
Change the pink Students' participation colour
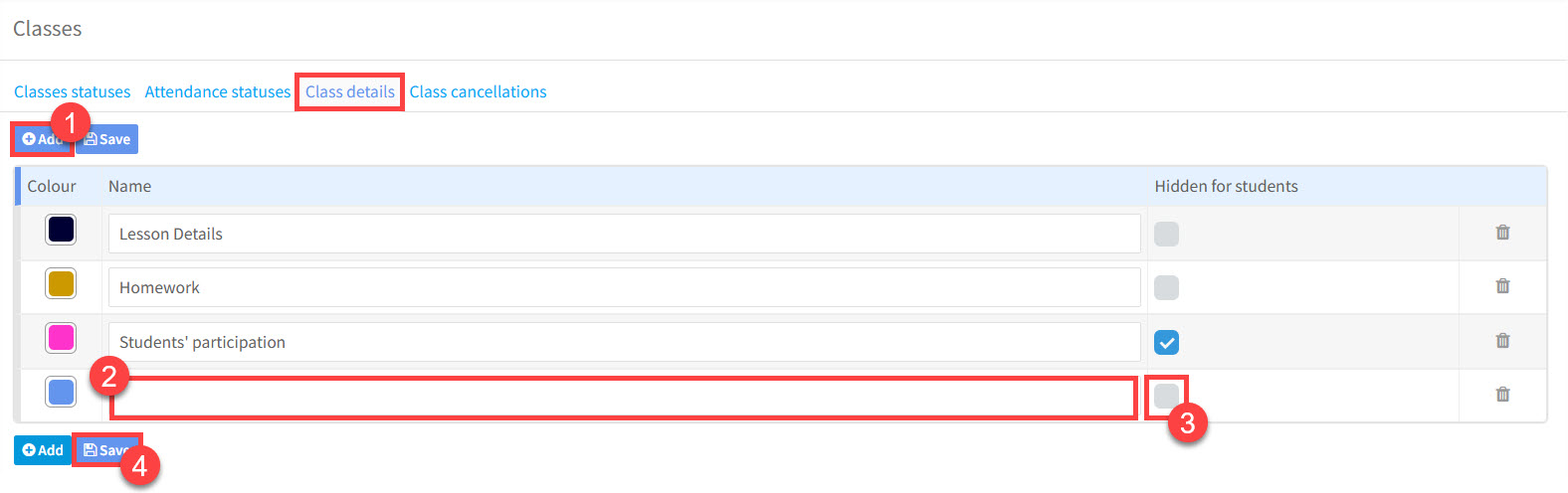(x=61, y=338)
